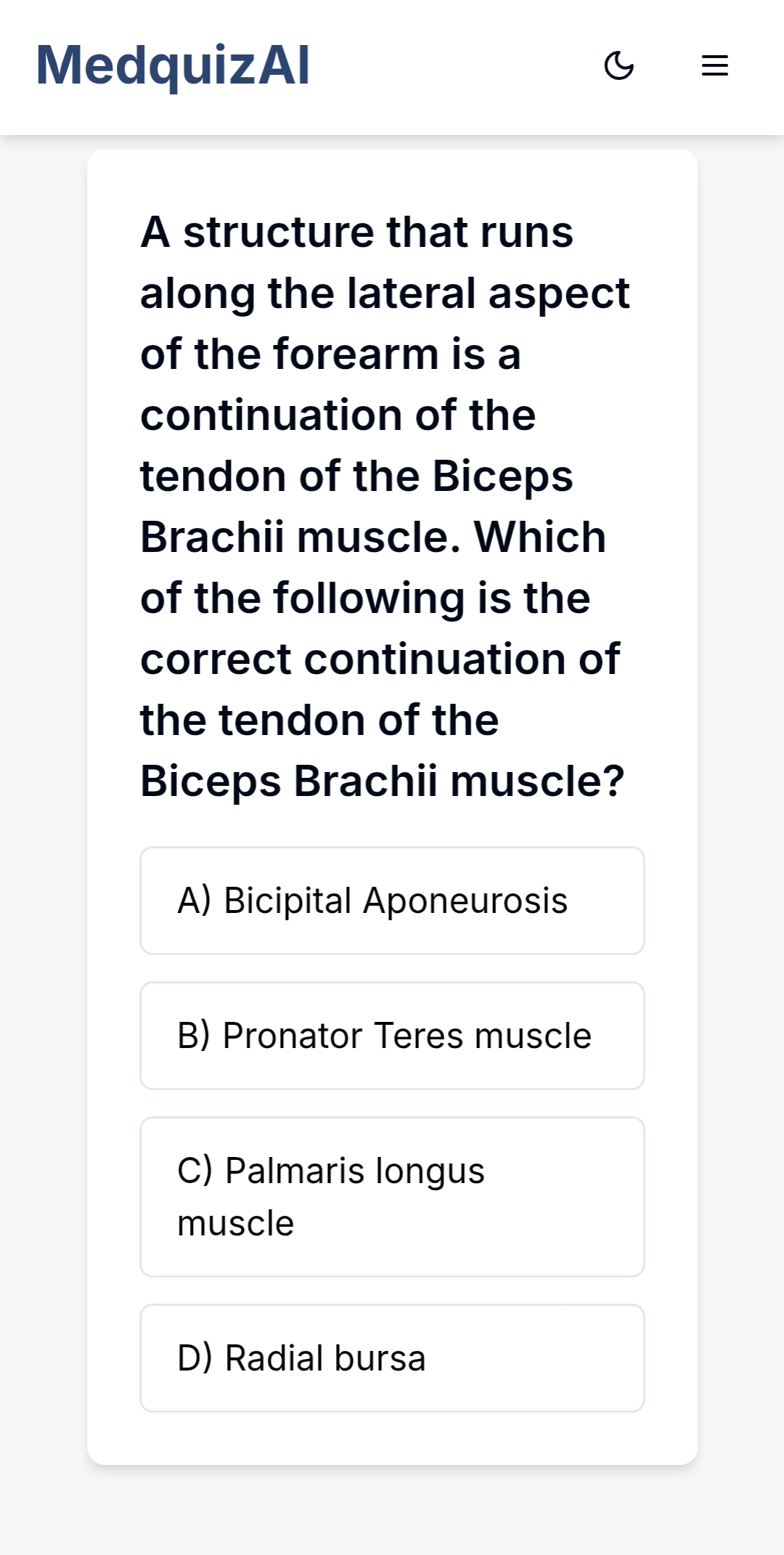The image size is (784, 1555).
Task: Click blank space below the answer options
Action: (x=392, y=1438)
